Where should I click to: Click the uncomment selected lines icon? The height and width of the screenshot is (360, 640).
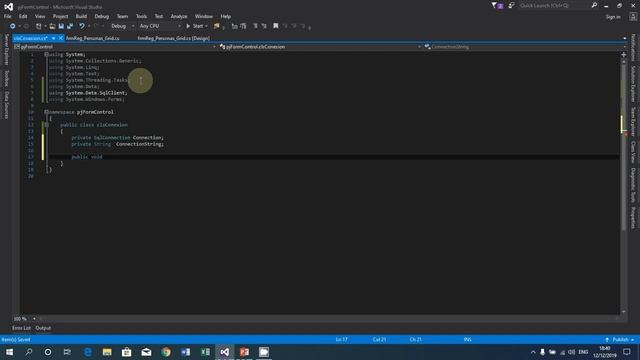(243, 26)
